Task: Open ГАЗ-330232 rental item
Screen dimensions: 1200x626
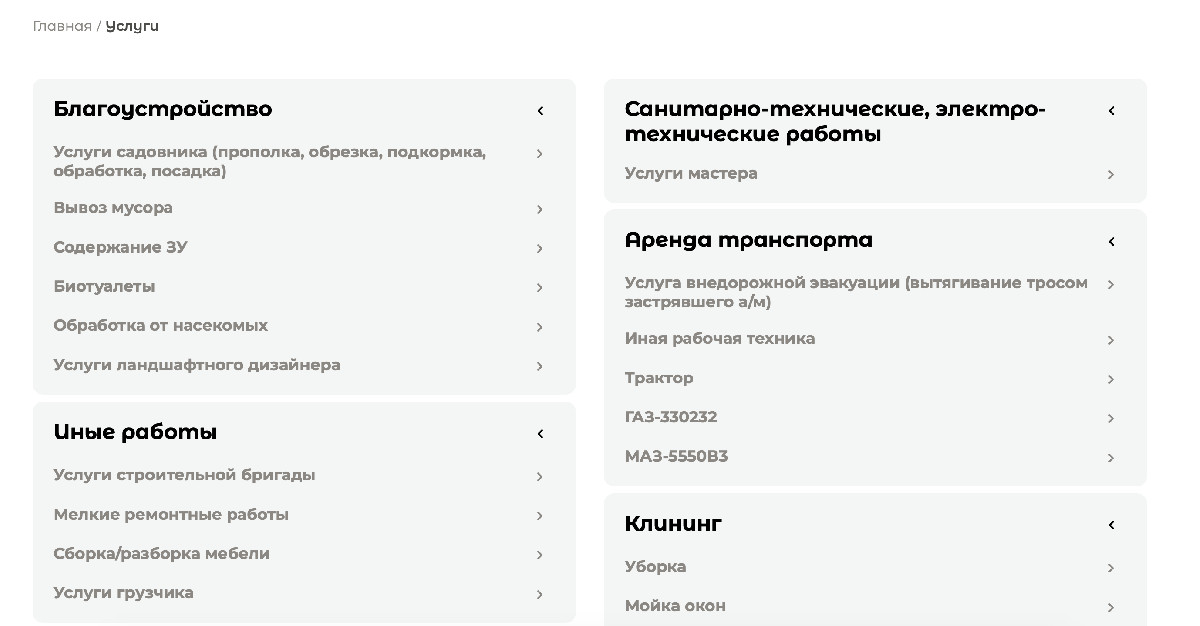Action: 671,417
